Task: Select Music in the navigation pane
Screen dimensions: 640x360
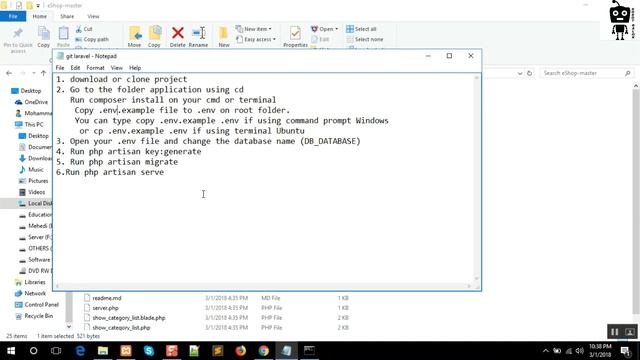Action: (x=31, y=169)
